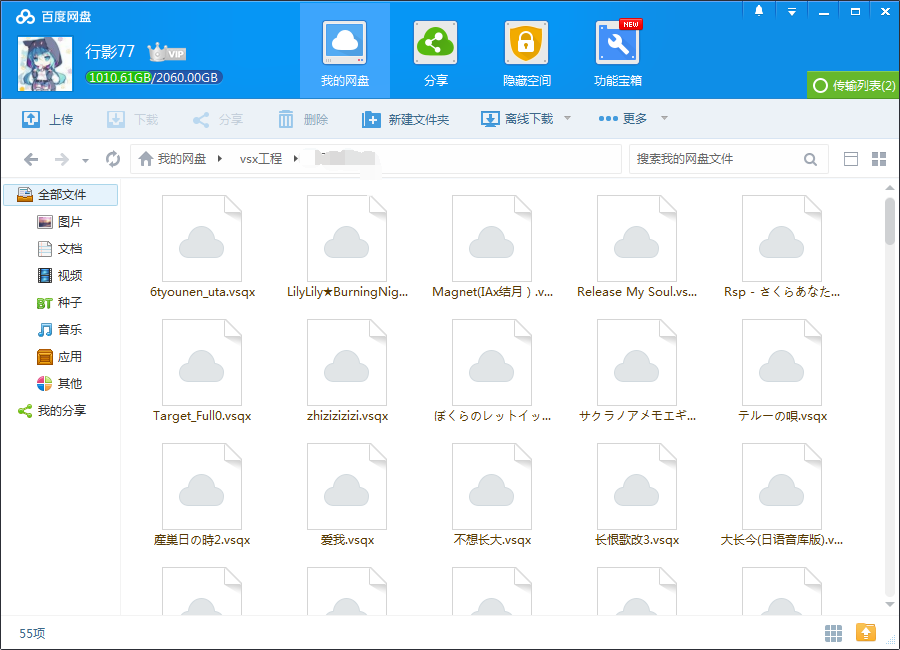Viewport: 900px width, 650px height.
Task: Select file 长恨歌改3.vsqx
Action: click(x=637, y=495)
